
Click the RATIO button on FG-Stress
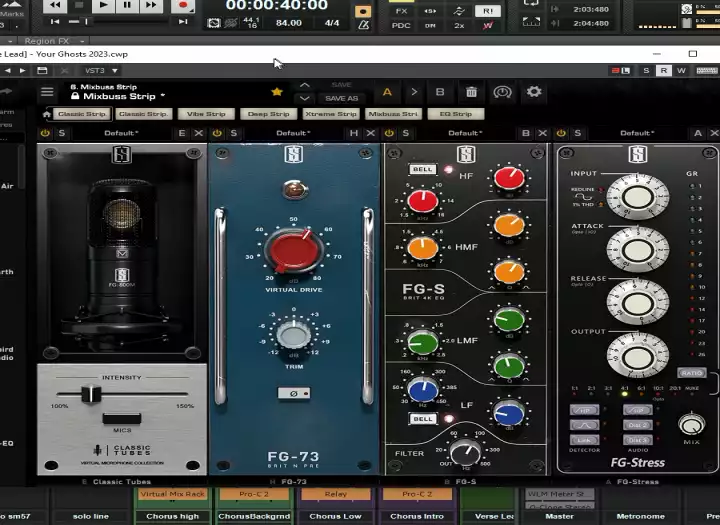tap(692, 373)
